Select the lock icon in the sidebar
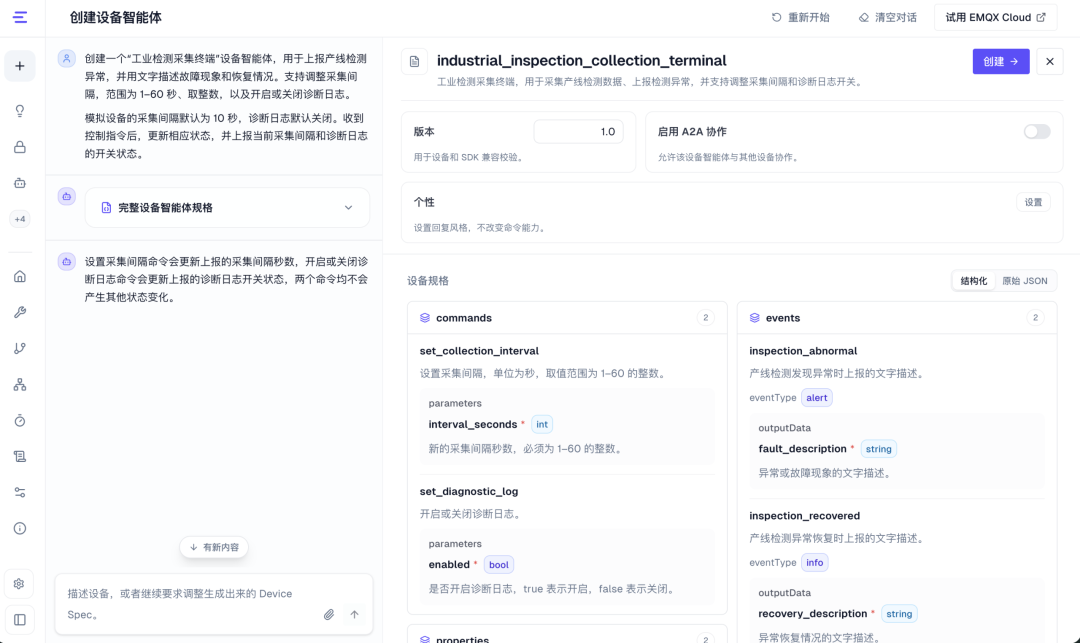 (20, 147)
